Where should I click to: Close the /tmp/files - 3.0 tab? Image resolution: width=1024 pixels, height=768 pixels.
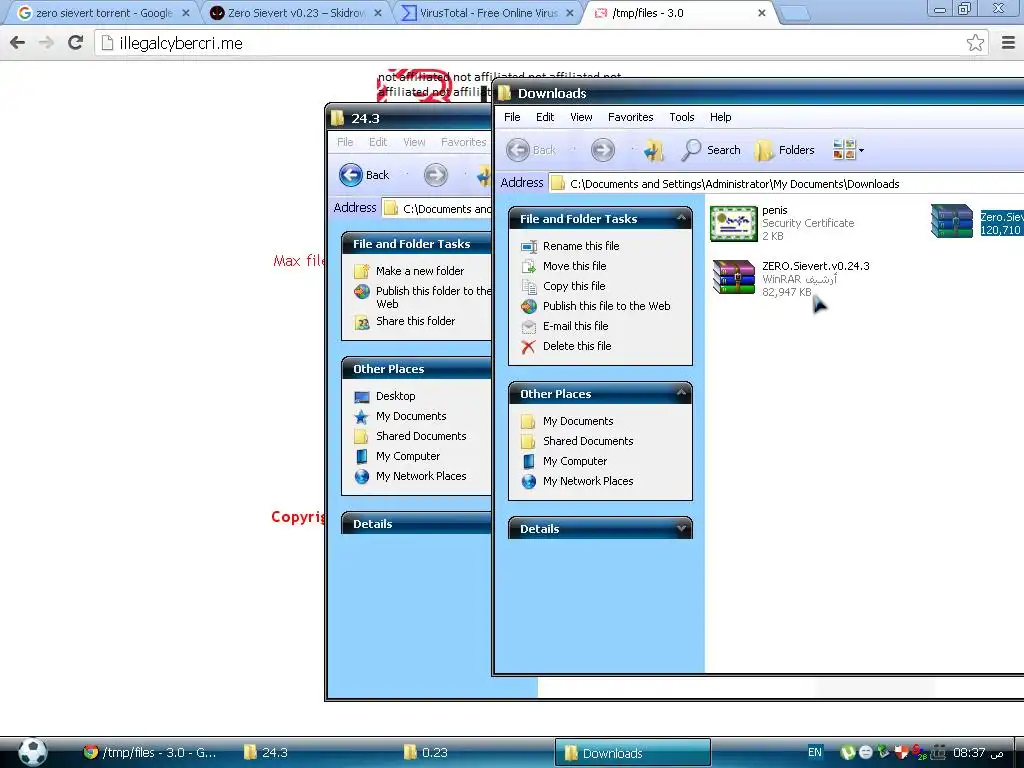pyautogui.click(x=761, y=13)
